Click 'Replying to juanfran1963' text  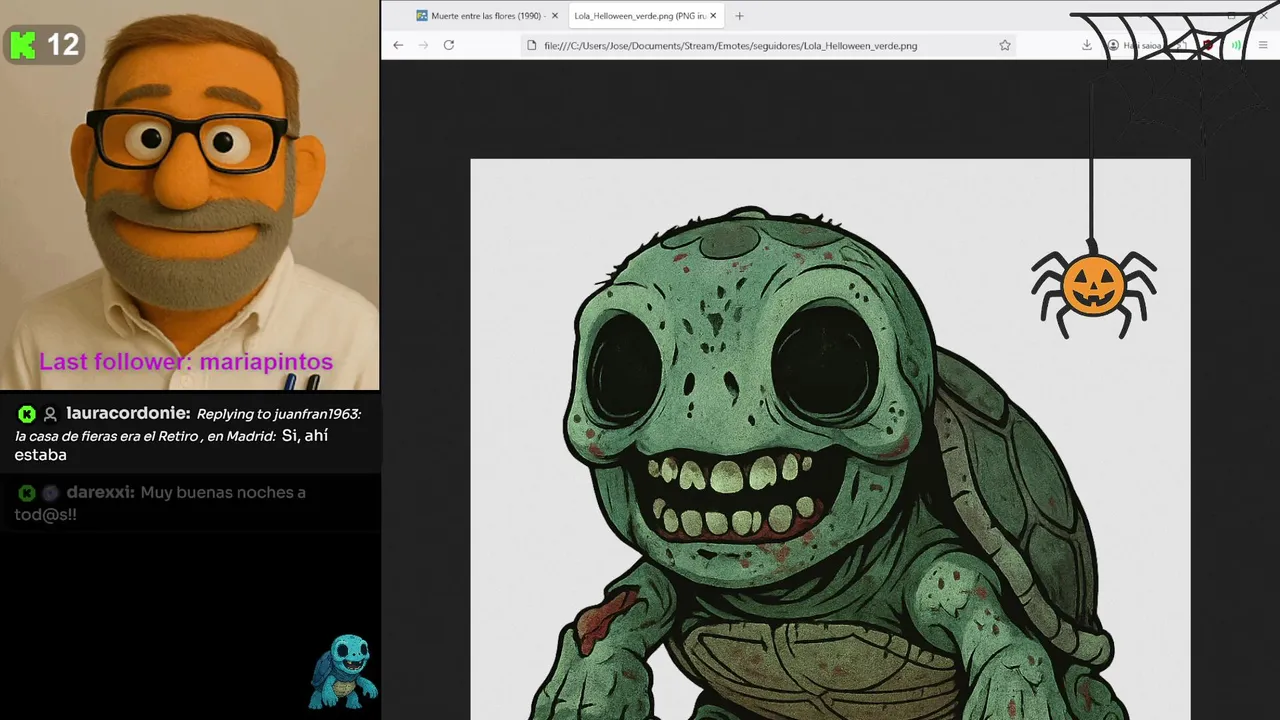[x=279, y=414]
